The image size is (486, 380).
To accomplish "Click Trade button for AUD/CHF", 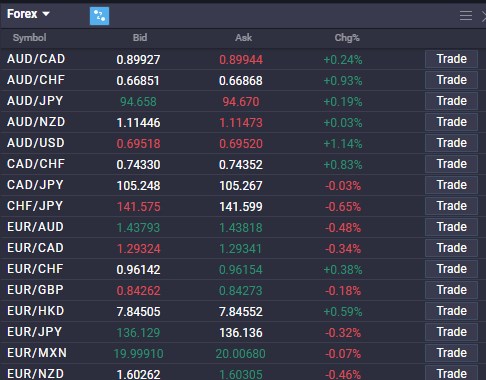I will pyautogui.click(x=451, y=80).
